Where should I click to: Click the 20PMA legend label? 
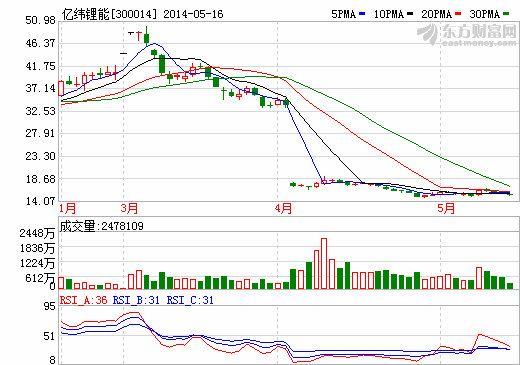pos(437,14)
